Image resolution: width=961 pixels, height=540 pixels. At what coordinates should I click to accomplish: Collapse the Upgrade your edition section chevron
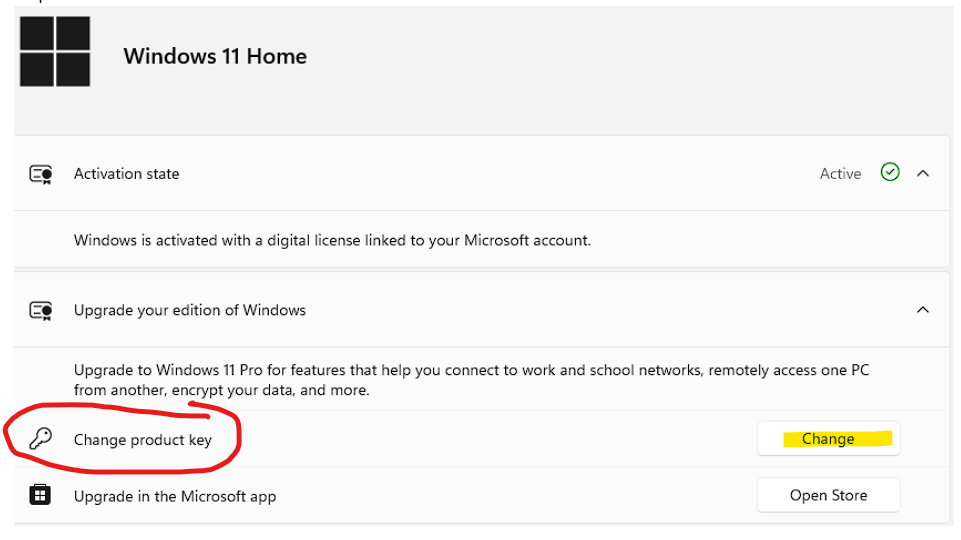pos(922,310)
